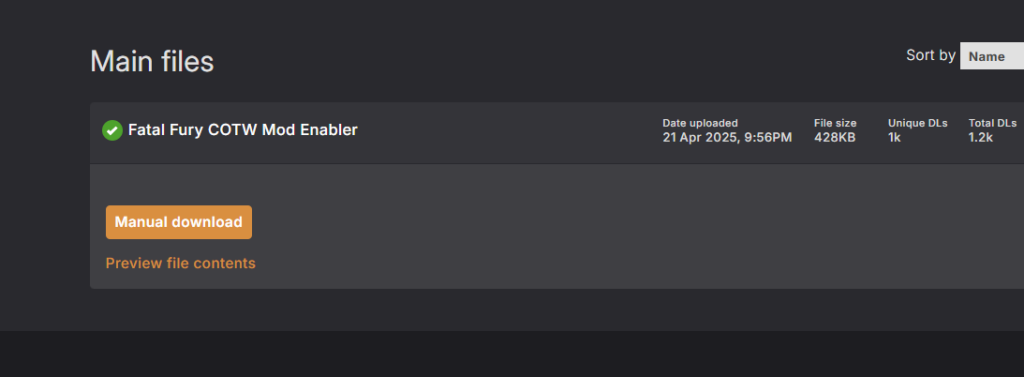Click the darker footer strip below the file list
This screenshot has height=377, width=1024.
pyautogui.click(x=512, y=353)
